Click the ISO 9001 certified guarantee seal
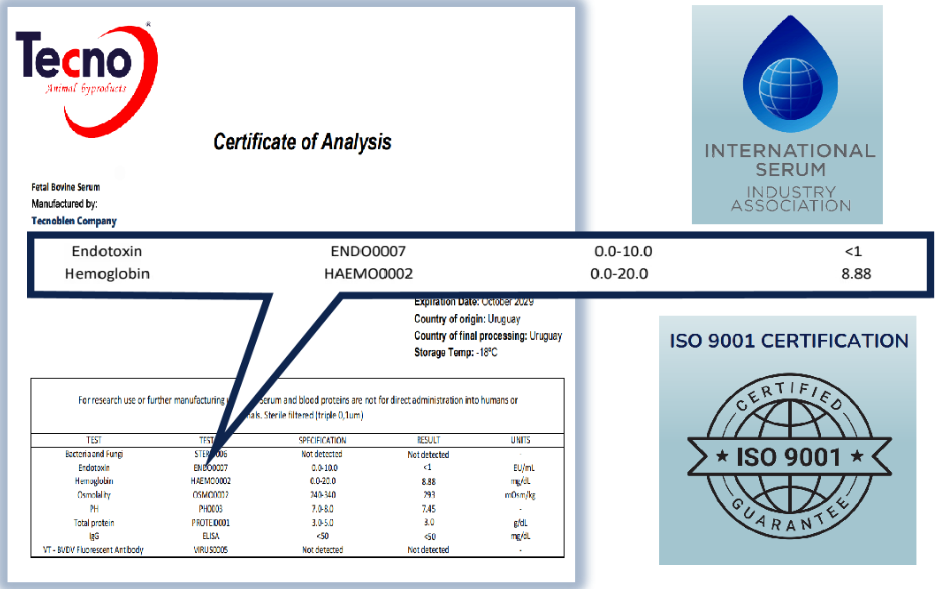Screen dimensions: 939x589 coord(787,457)
